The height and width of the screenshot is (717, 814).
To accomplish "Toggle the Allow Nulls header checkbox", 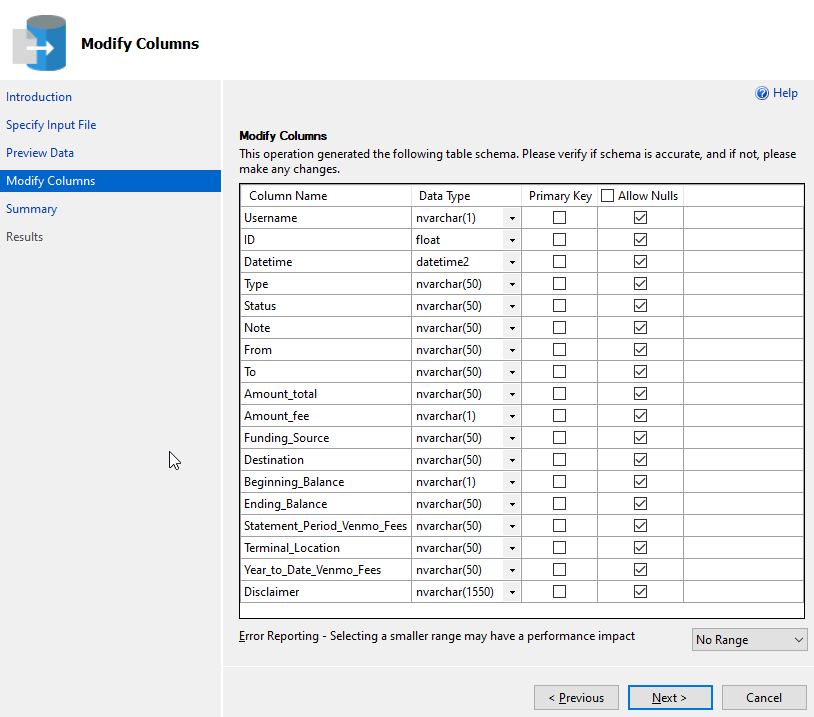I will (607, 196).
